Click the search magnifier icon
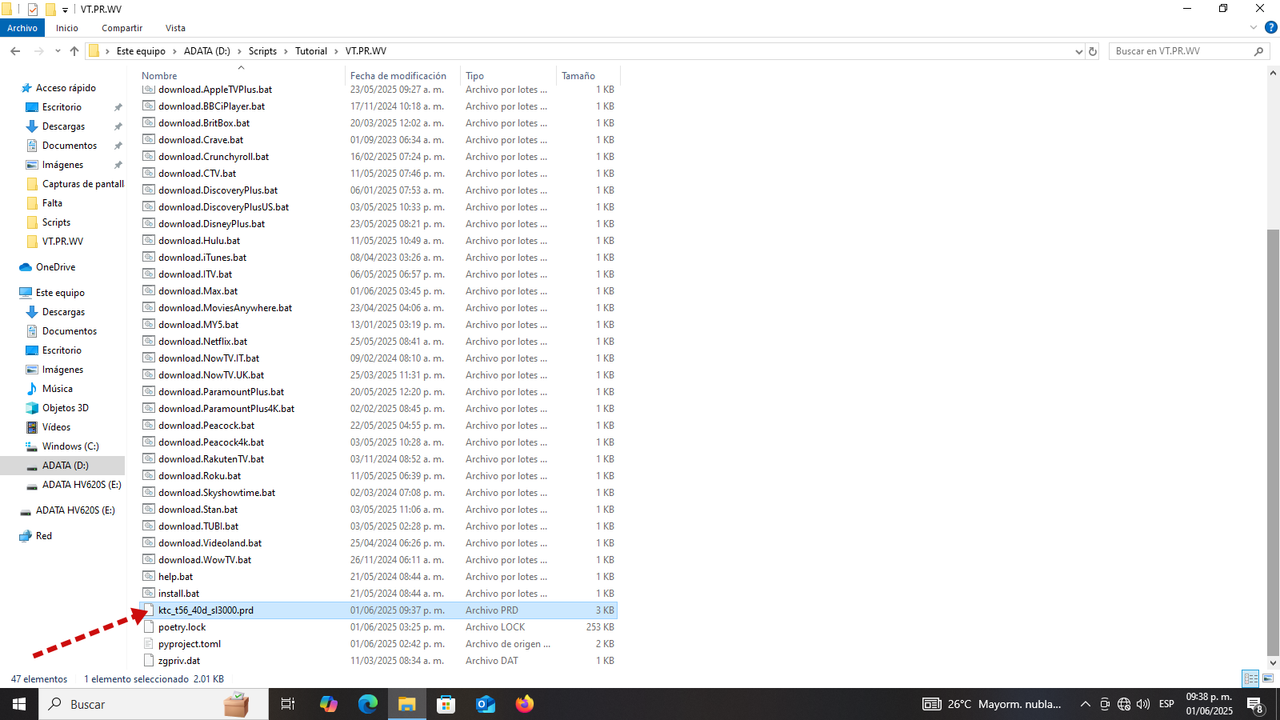Viewport: 1280px width, 720px height. (x=1260, y=51)
